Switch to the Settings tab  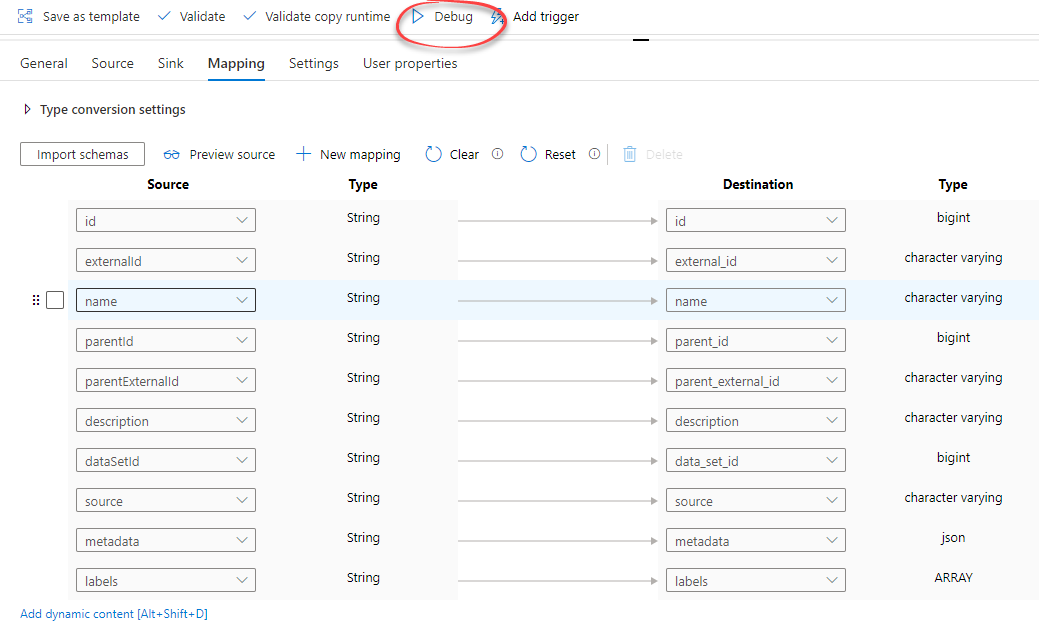313,64
